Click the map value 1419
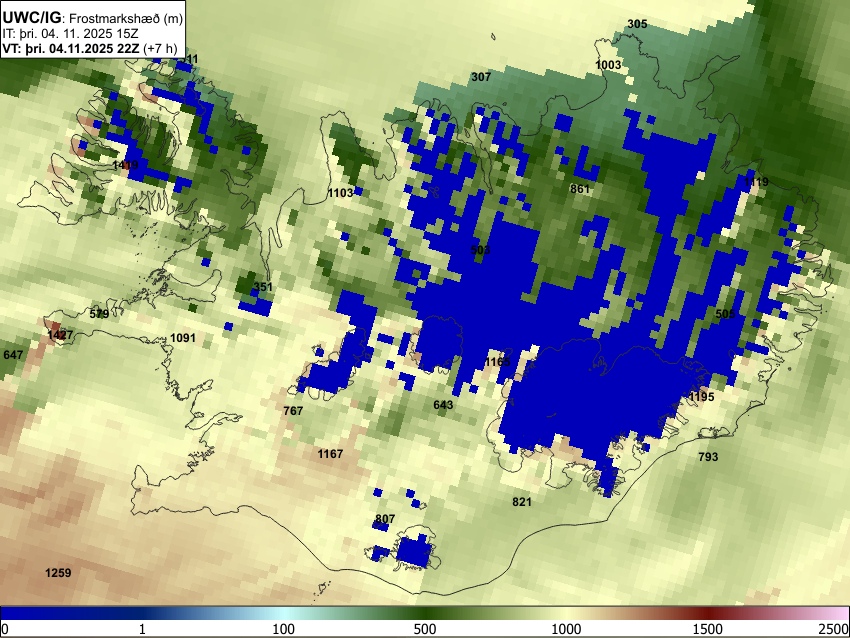The height and width of the screenshot is (638, 850). pos(125,165)
